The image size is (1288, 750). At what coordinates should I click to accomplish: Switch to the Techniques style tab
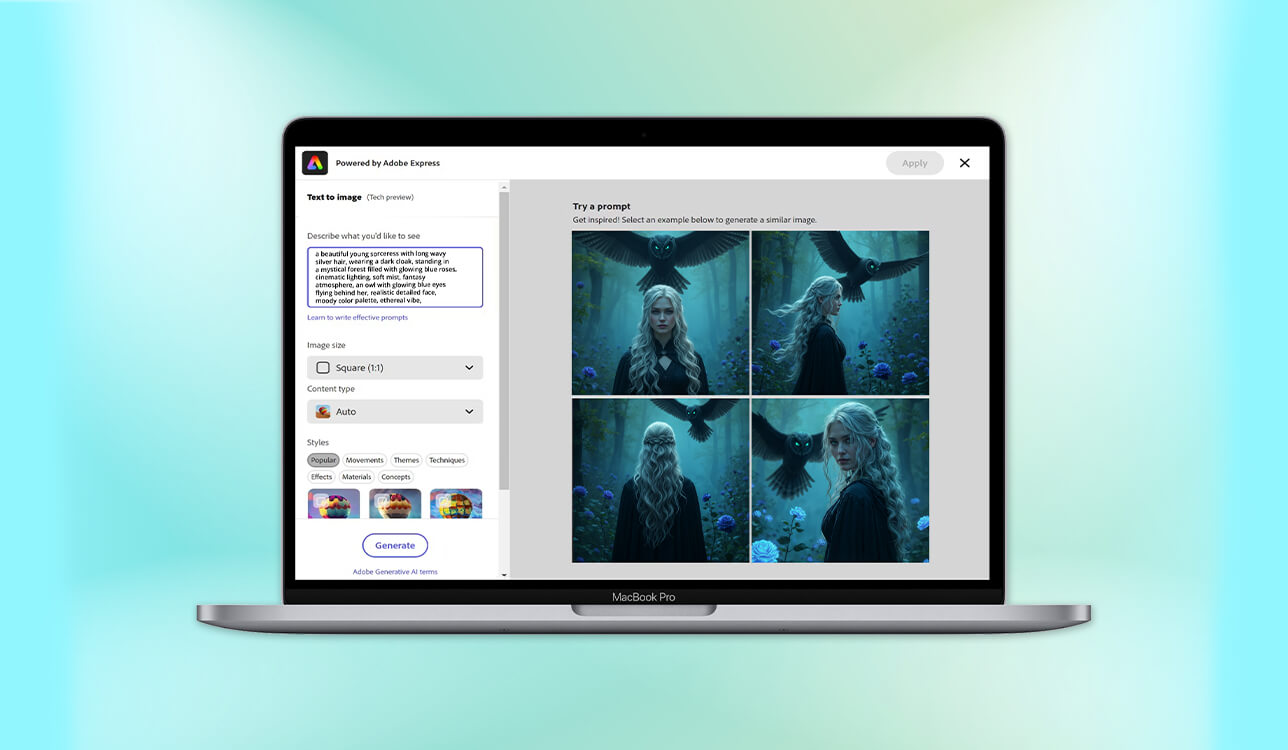tap(447, 460)
